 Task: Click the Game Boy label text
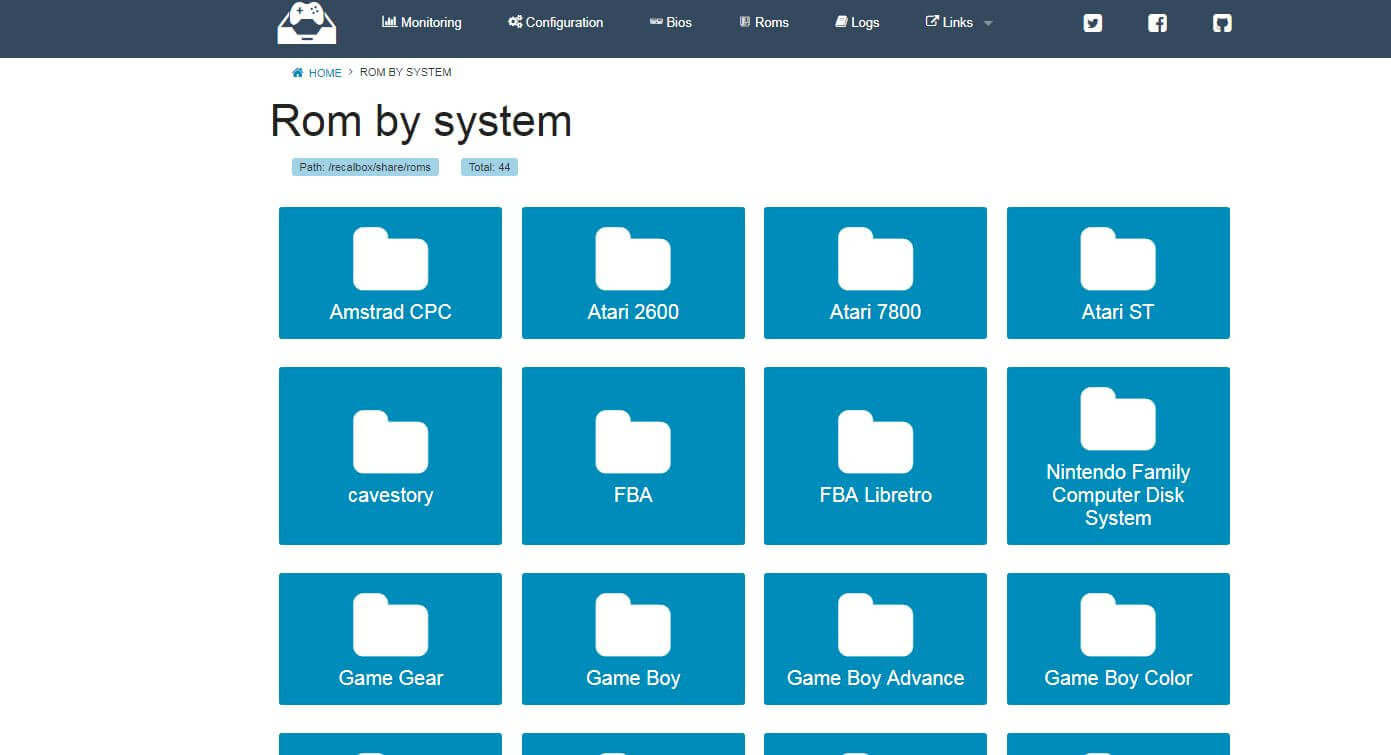pyautogui.click(x=633, y=678)
